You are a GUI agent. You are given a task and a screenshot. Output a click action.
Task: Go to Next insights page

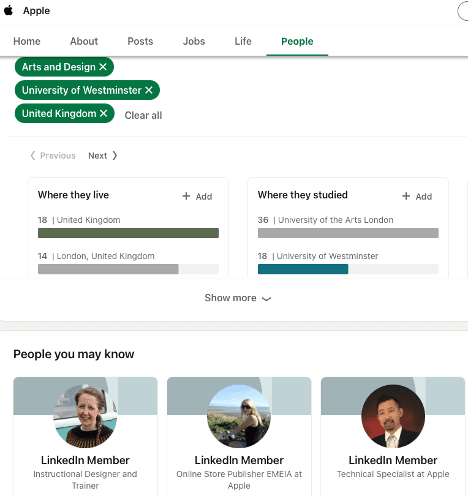[103, 156]
